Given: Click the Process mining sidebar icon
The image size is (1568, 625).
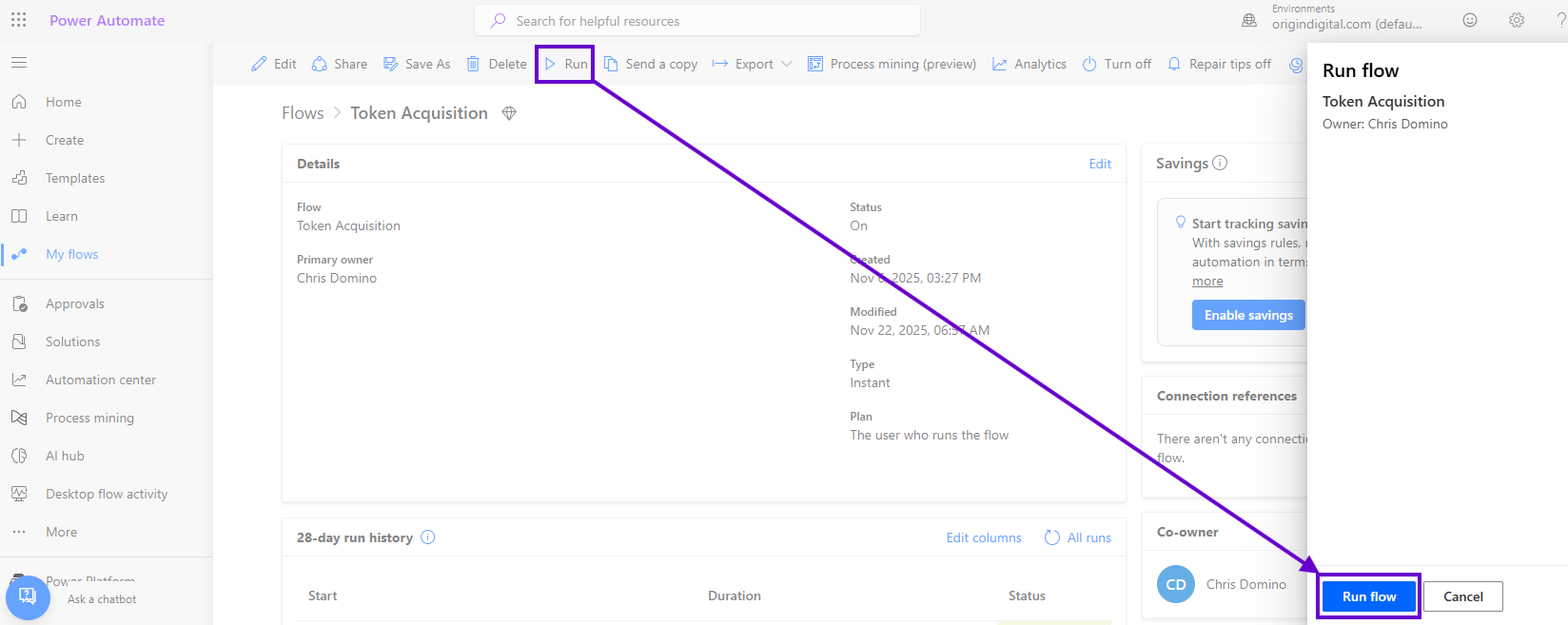Looking at the screenshot, I should pyautogui.click(x=19, y=418).
